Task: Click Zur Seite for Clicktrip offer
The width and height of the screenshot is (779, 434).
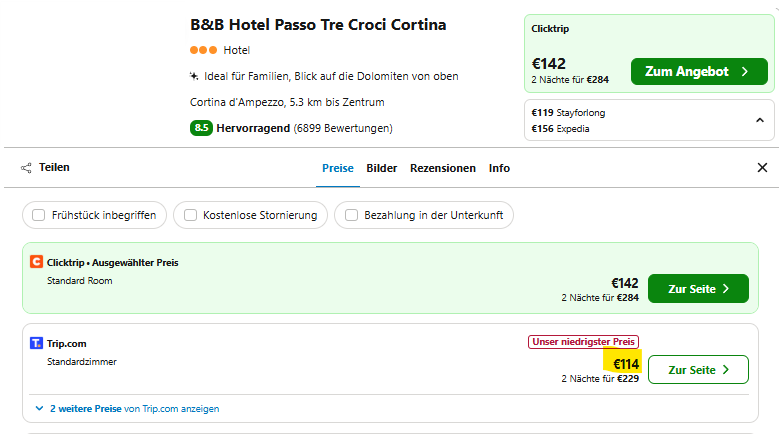Action: tap(698, 289)
